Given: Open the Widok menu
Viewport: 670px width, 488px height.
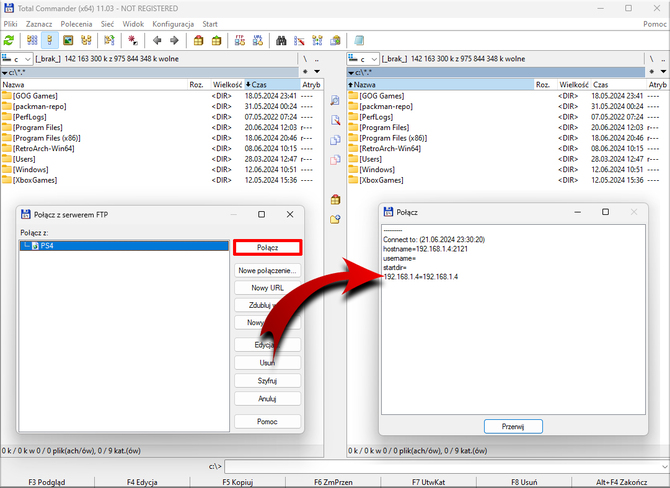Looking at the screenshot, I should tap(133, 24).
